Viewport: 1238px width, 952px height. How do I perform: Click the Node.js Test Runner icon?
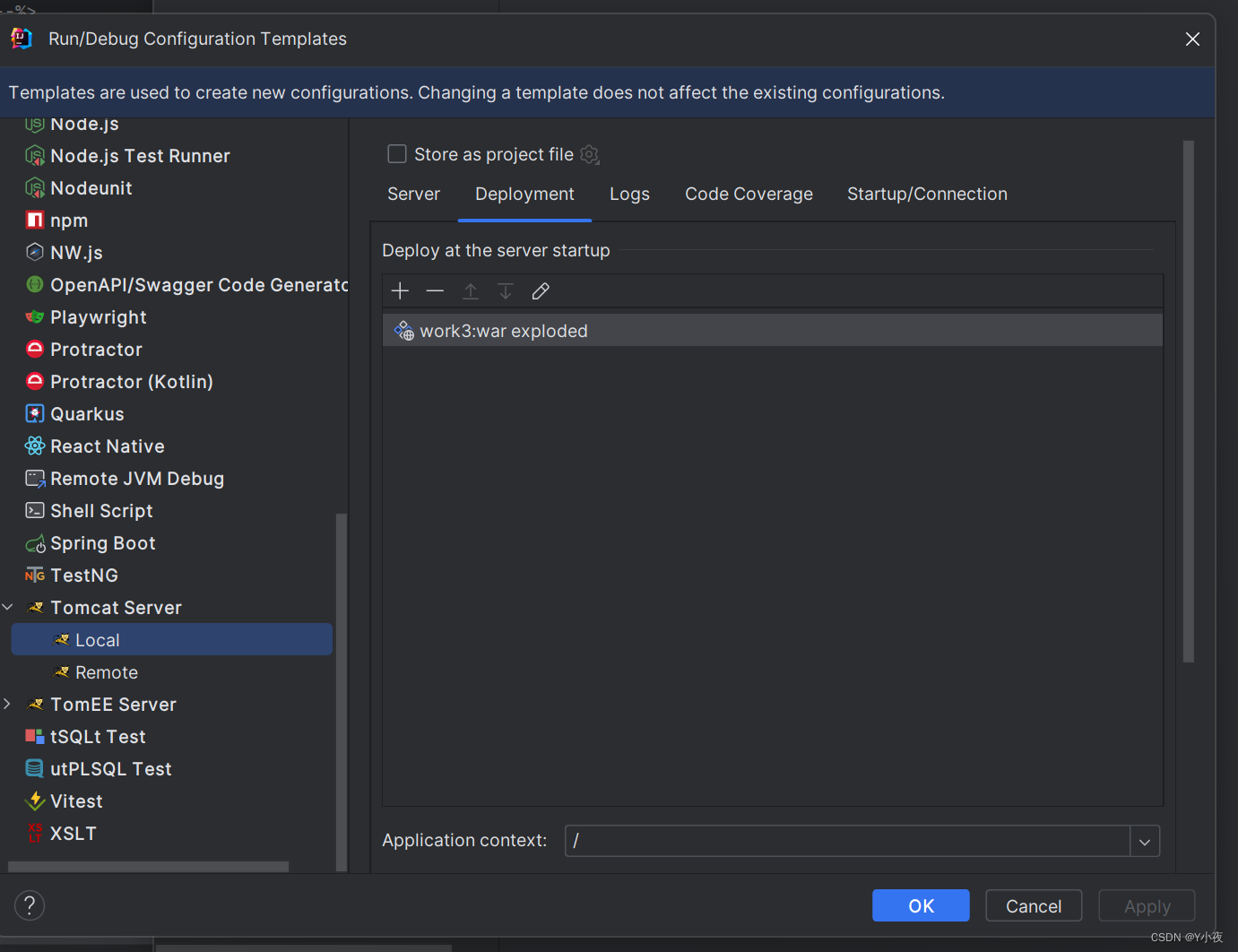(35, 156)
